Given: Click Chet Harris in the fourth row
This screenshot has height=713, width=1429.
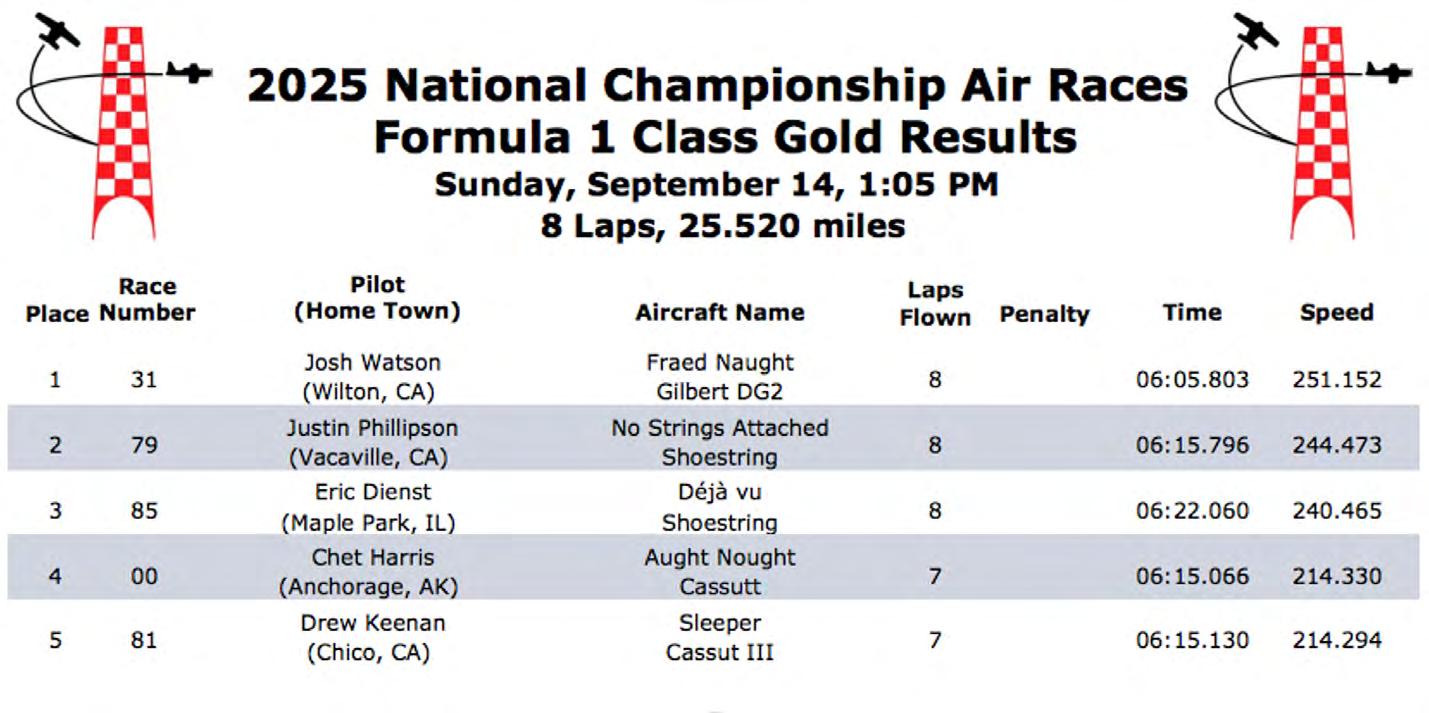Looking at the screenshot, I should pos(372,558).
